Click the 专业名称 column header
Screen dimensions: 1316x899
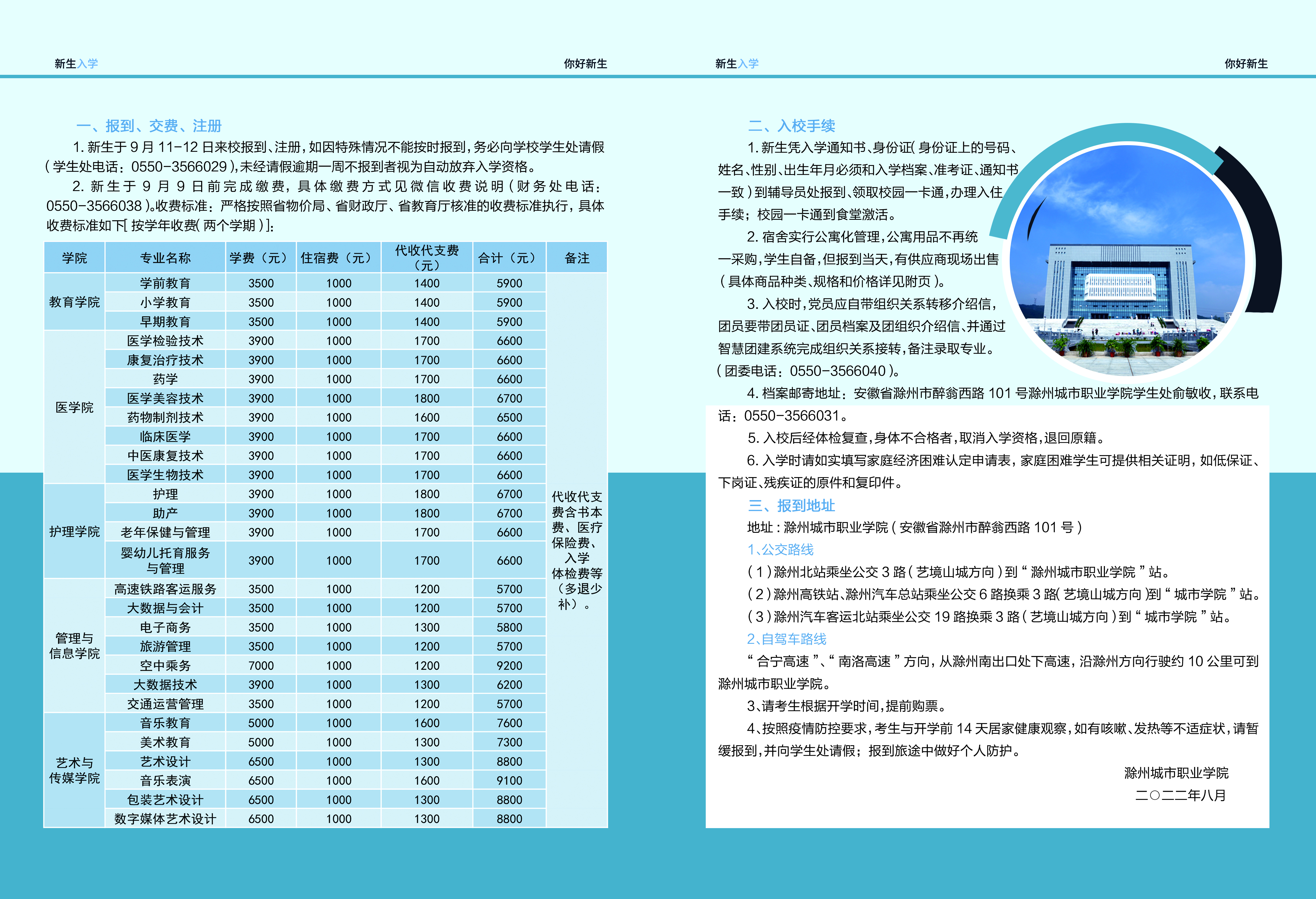pyautogui.click(x=165, y=258)
